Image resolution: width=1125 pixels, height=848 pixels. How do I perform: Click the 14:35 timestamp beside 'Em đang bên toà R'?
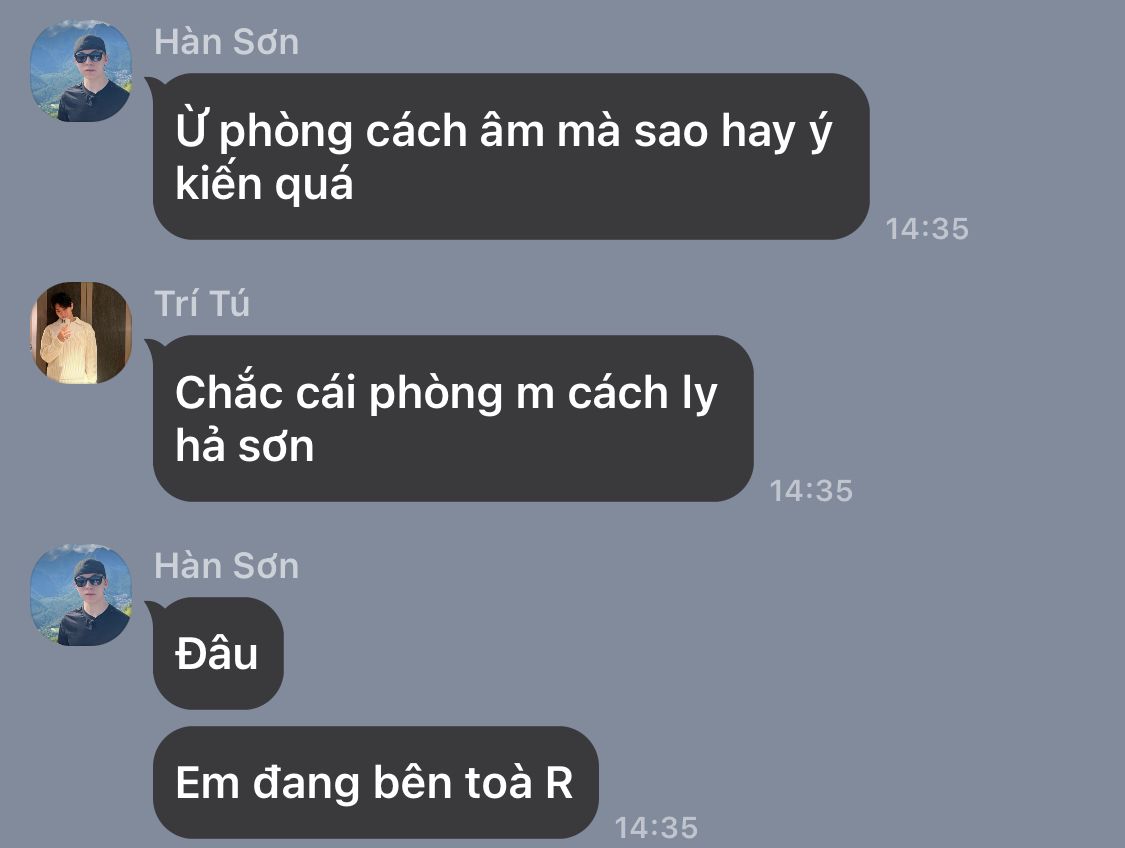(656, 827)
